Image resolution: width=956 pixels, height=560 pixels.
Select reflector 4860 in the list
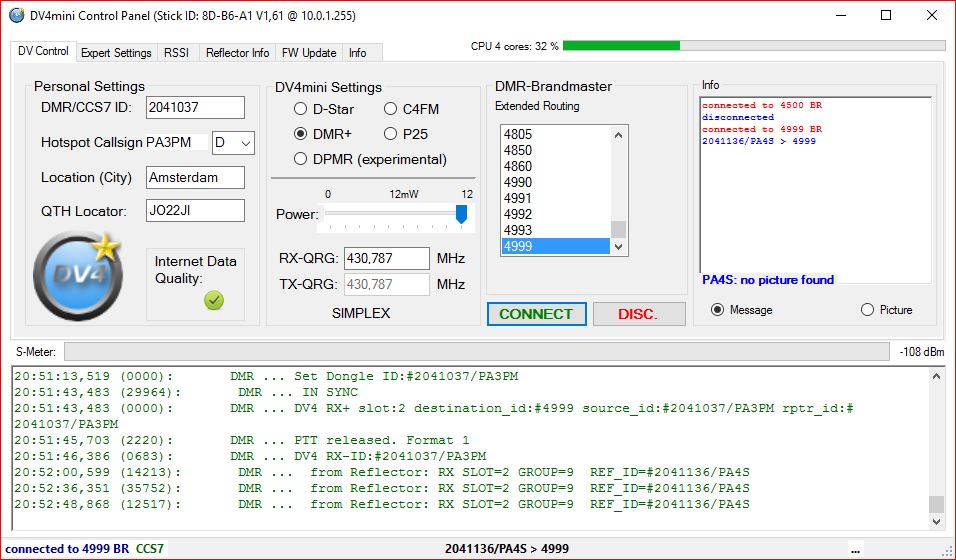click(x=555, y=166)
